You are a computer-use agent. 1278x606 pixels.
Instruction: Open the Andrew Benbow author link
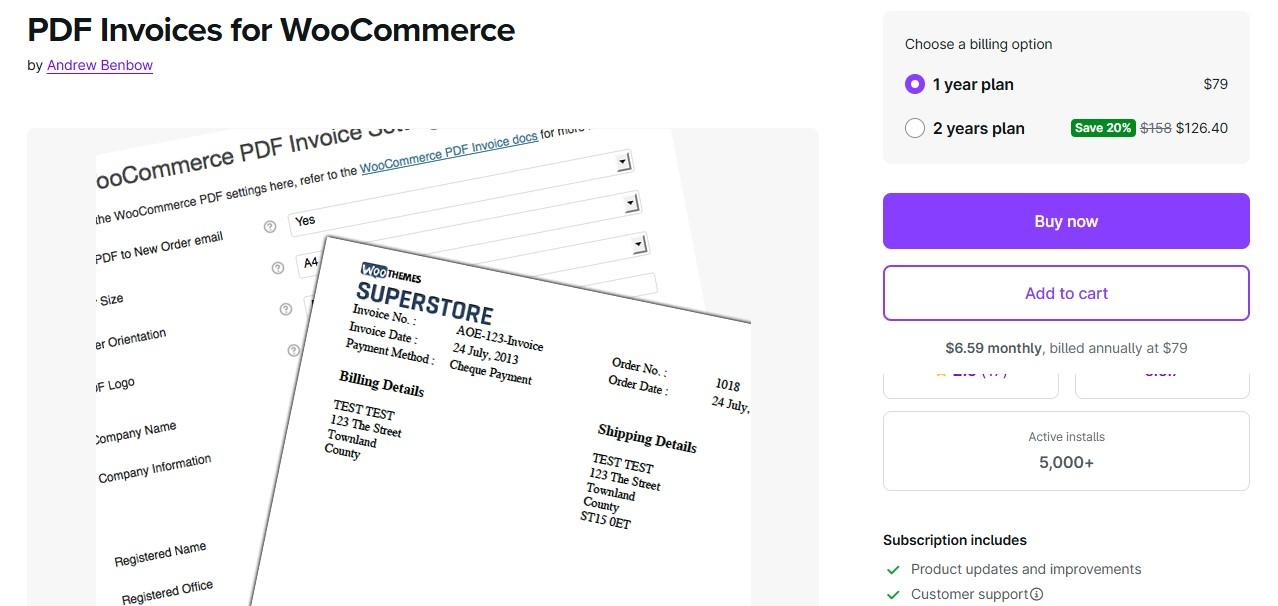(100, 65)
